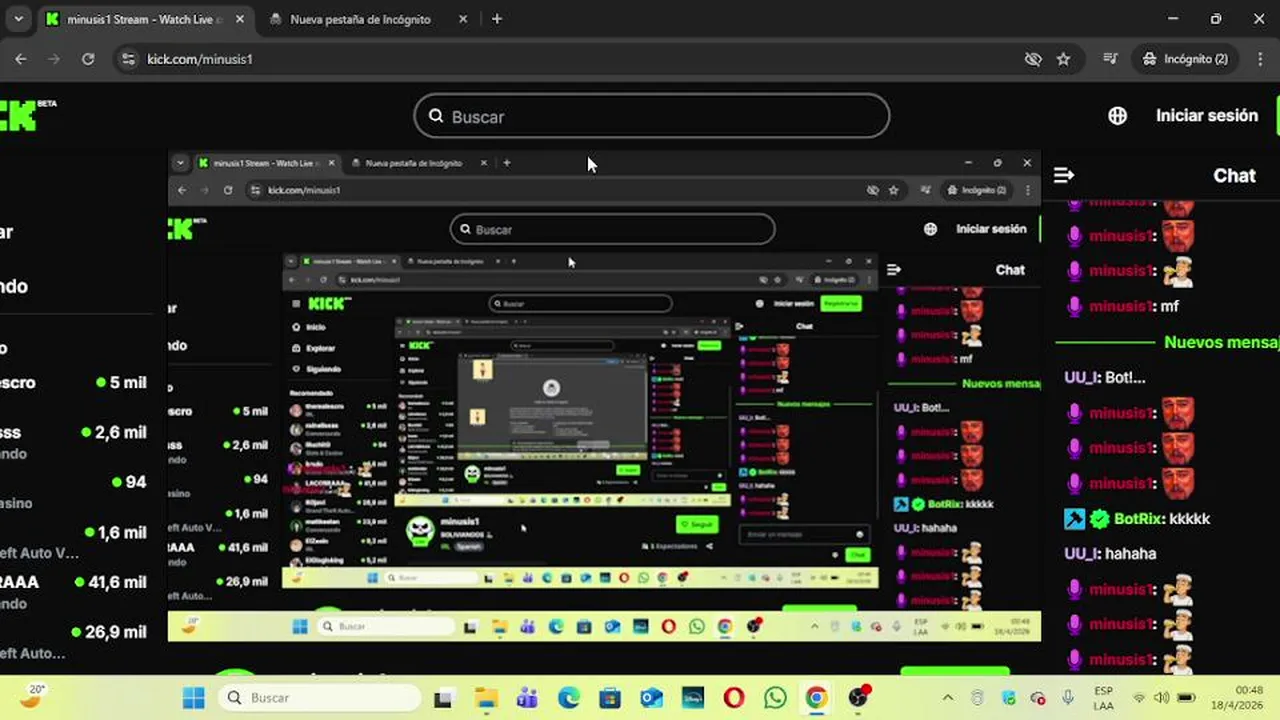The height and width of the screenshot is (720, 1280).
Task: Reload the kick.com page
Action: (88, 59)
